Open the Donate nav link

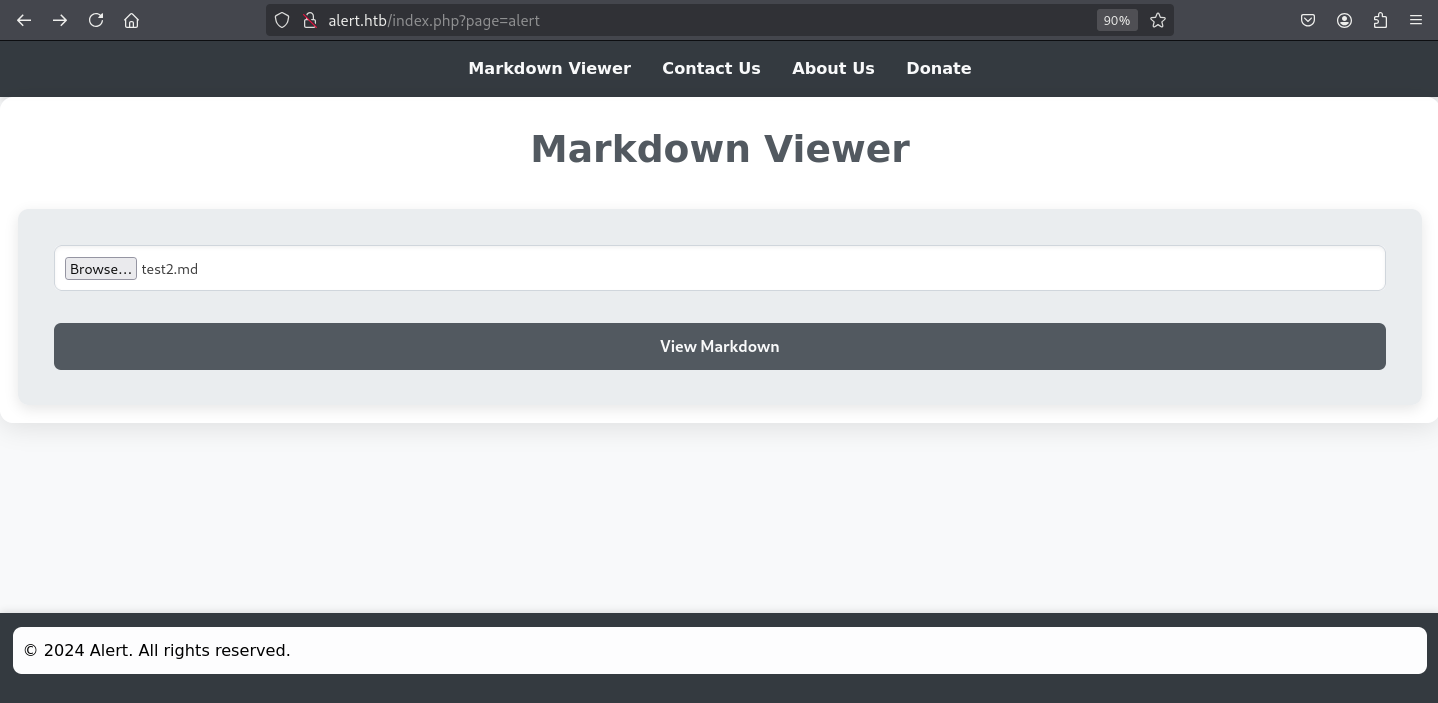939,68
